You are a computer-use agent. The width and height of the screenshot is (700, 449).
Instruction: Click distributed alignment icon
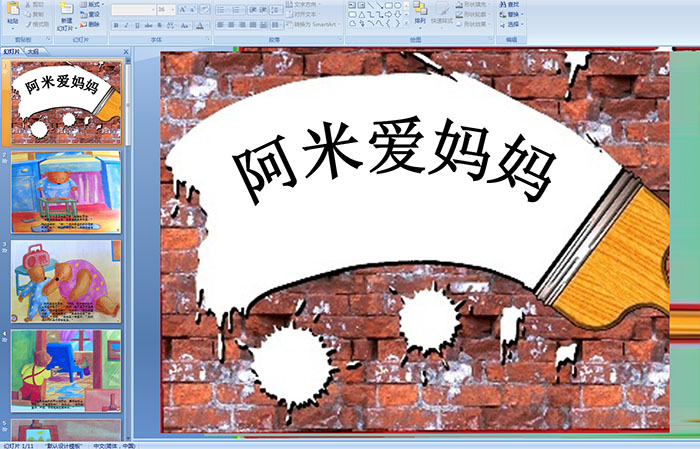(x=263, y=25)
